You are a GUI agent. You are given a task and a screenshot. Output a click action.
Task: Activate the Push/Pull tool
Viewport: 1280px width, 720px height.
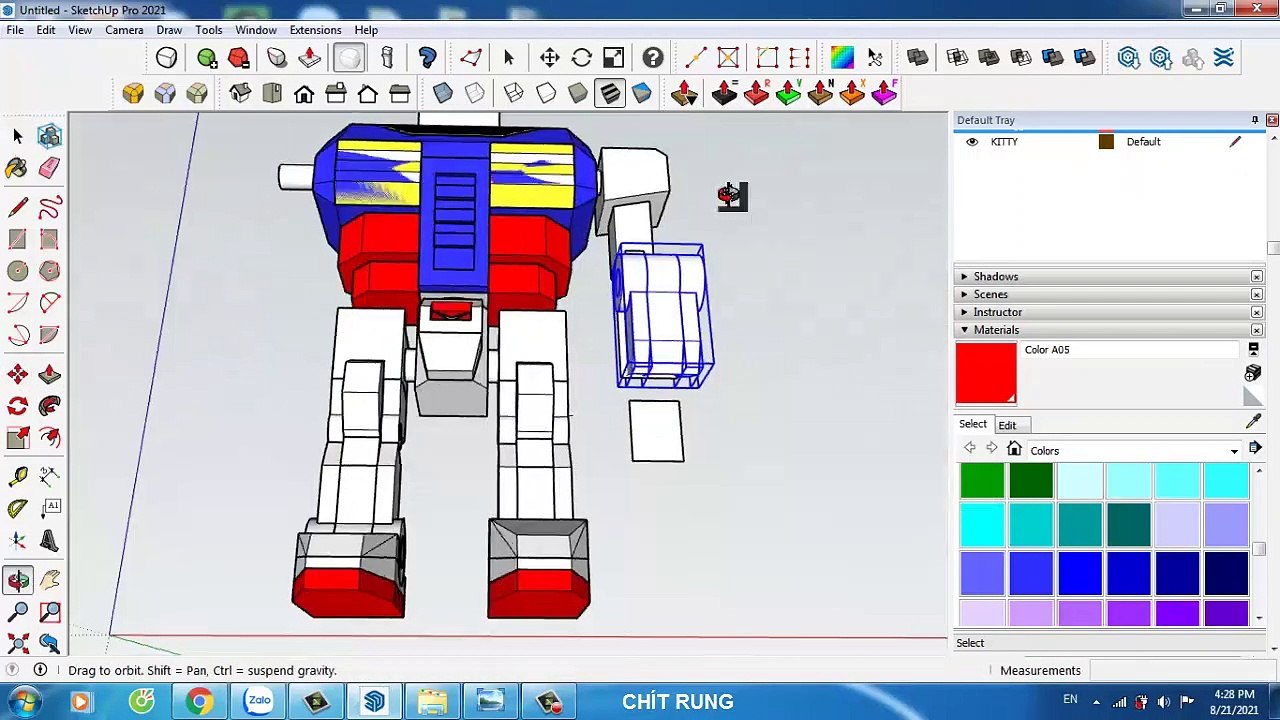[49, 374]
